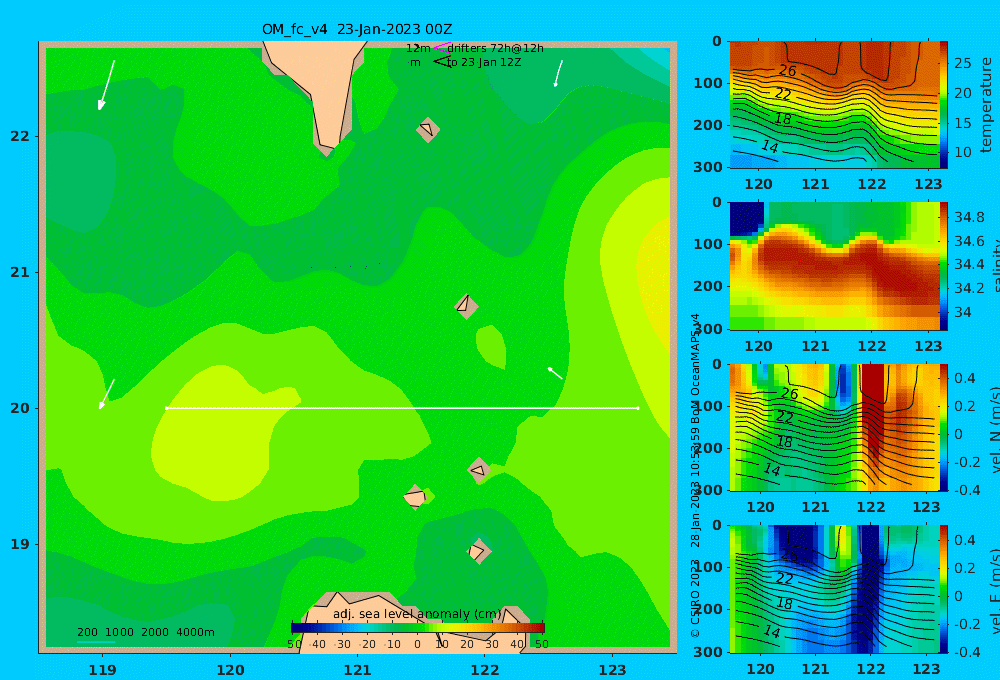This screenshot has height=680, width=1000.
Task: Click the '200 1000 2000 4000m' depth legend
Action: click(x=146, y=632)
